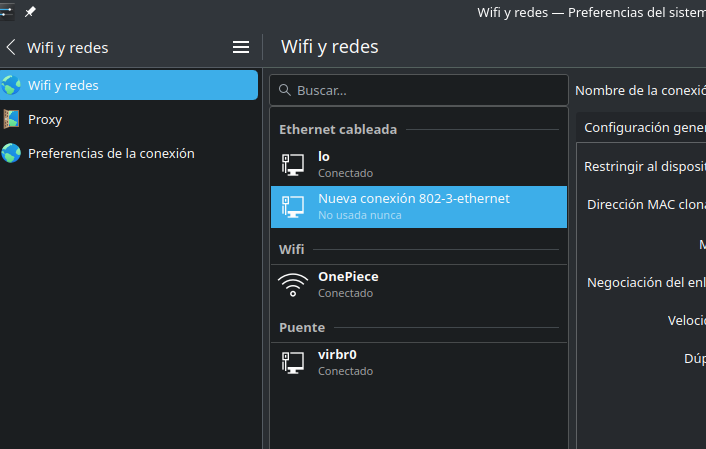Viewport: 706px width, 449px height.
Task: Click the Wifi y redes sidebar header title
Action: [x=68, y=48]
